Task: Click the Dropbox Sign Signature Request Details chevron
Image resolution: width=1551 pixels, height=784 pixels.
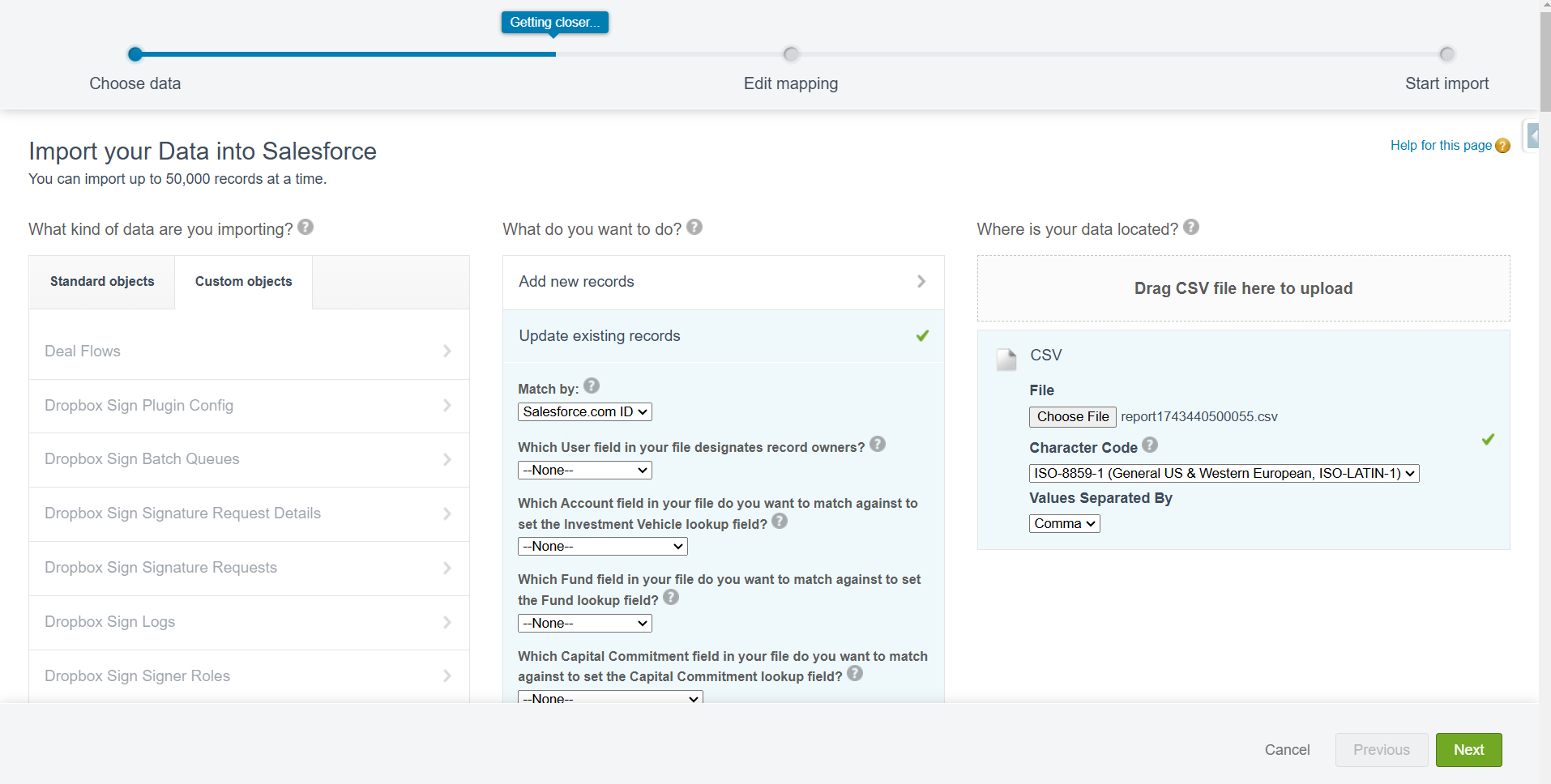Action: pyautogui.click(x=447, y=513)
